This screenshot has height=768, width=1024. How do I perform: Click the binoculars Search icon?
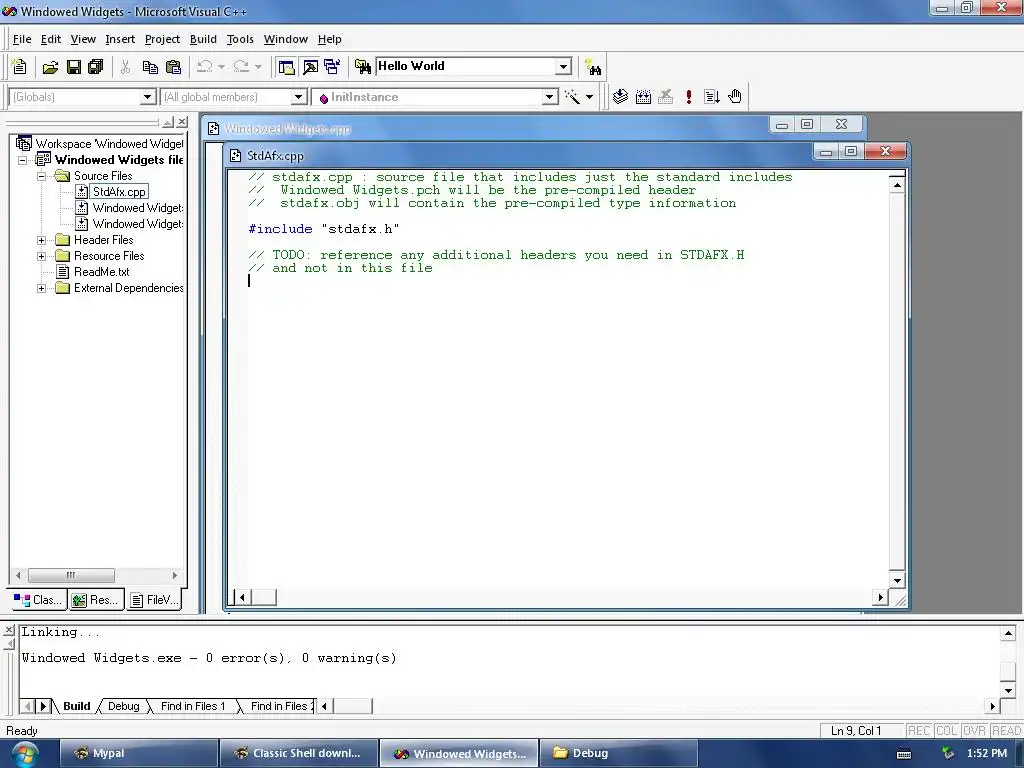coord(593,67)
